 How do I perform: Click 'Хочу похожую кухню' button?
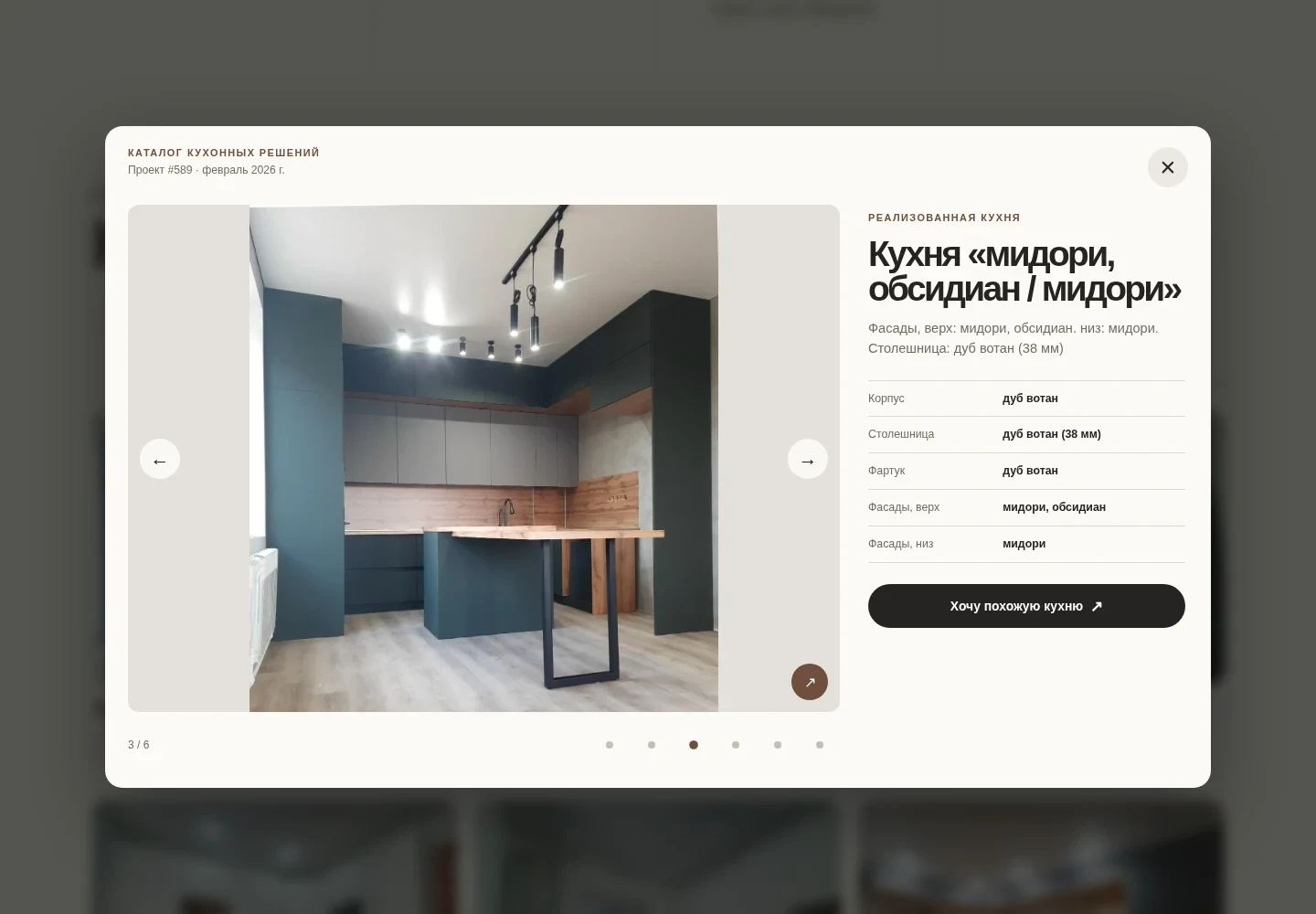click(1026, 606)
